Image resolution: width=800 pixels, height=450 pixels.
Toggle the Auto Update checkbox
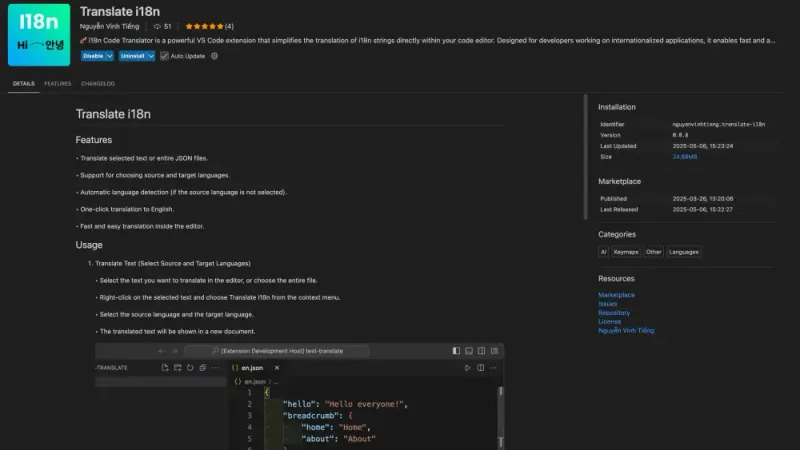coord(164,56)
